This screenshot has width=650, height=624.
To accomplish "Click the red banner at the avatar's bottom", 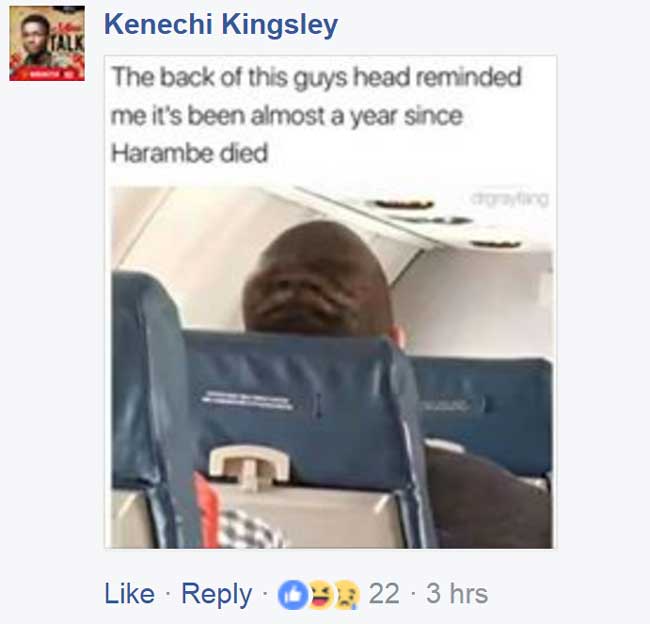I will (x=47, y=75).
